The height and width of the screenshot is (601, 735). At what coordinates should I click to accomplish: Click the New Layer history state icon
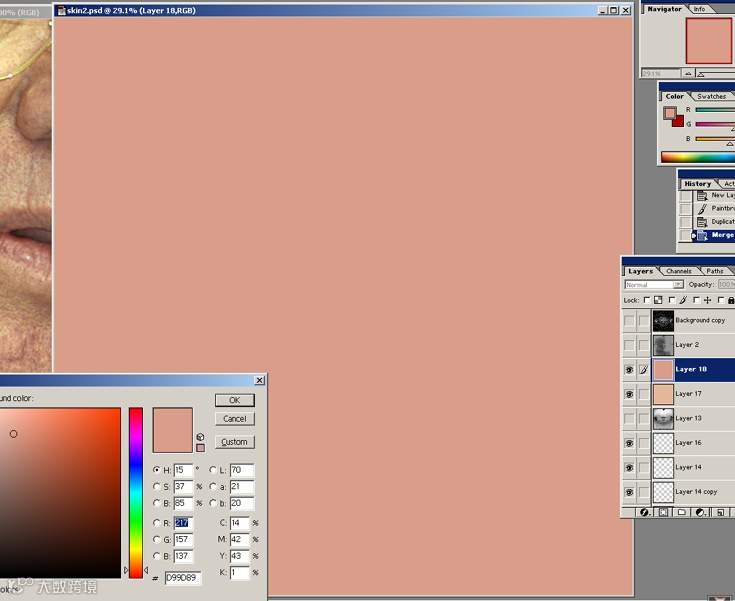pyautogui.click(x=702, y=195)
